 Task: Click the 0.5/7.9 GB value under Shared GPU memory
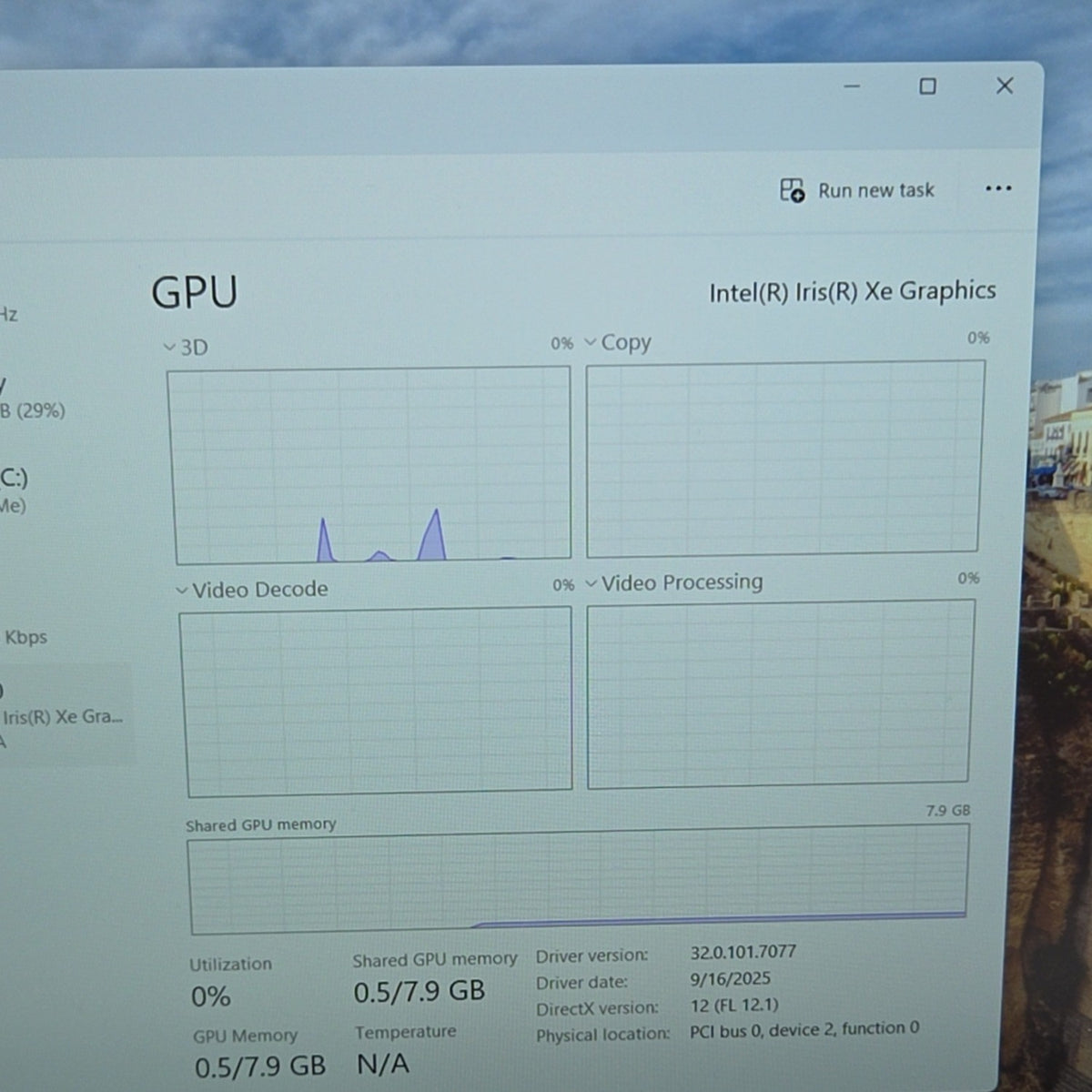tap(420, 991)
